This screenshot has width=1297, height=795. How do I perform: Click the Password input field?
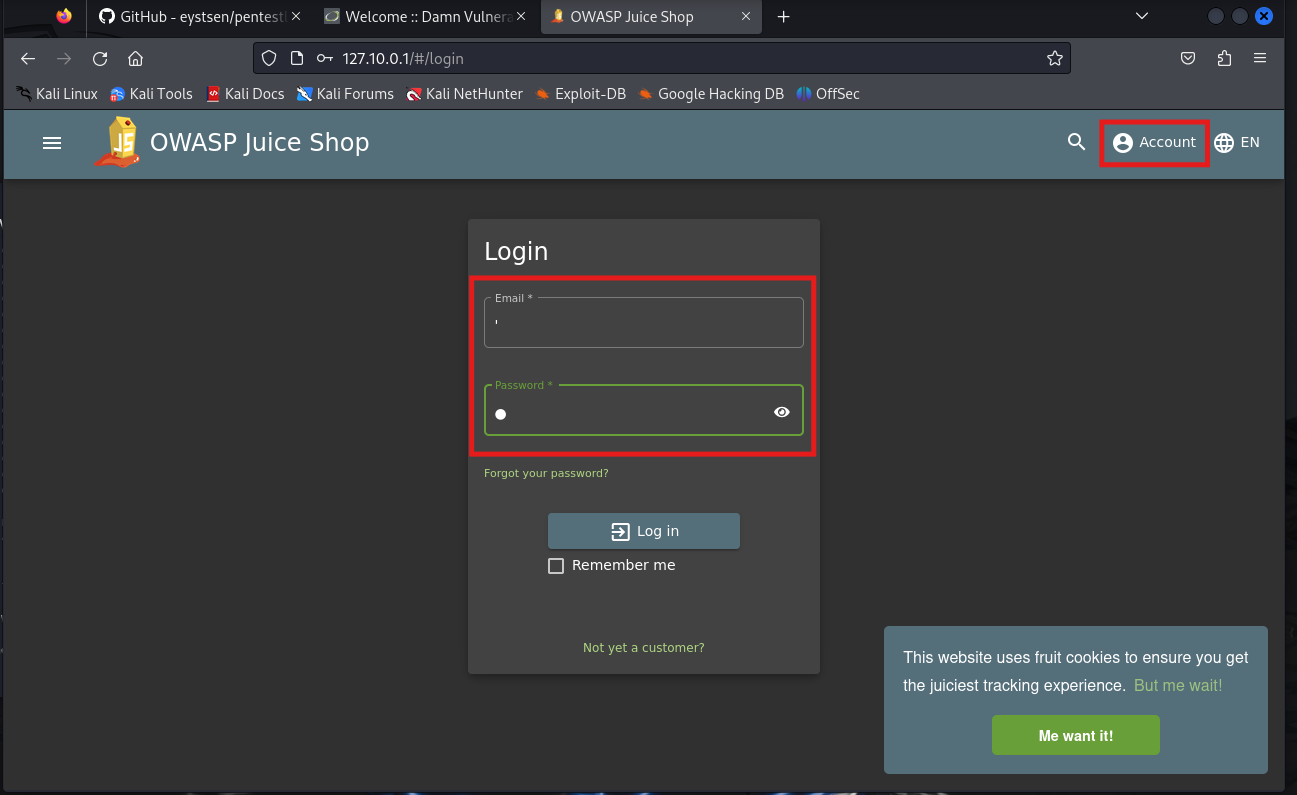644,410
